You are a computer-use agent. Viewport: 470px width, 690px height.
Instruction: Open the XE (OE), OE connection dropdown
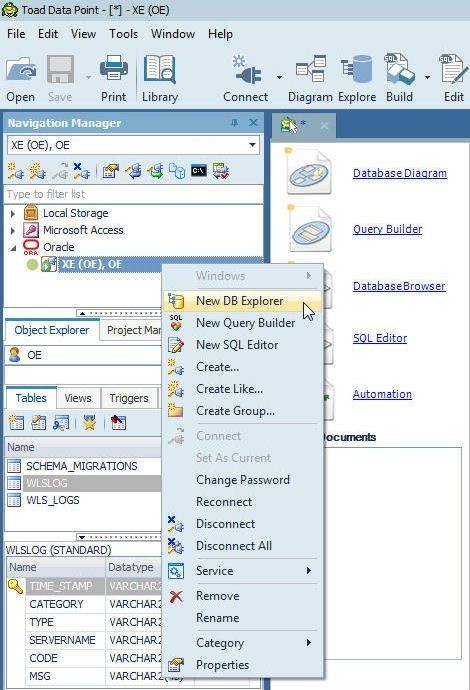(x=252, y=145)
